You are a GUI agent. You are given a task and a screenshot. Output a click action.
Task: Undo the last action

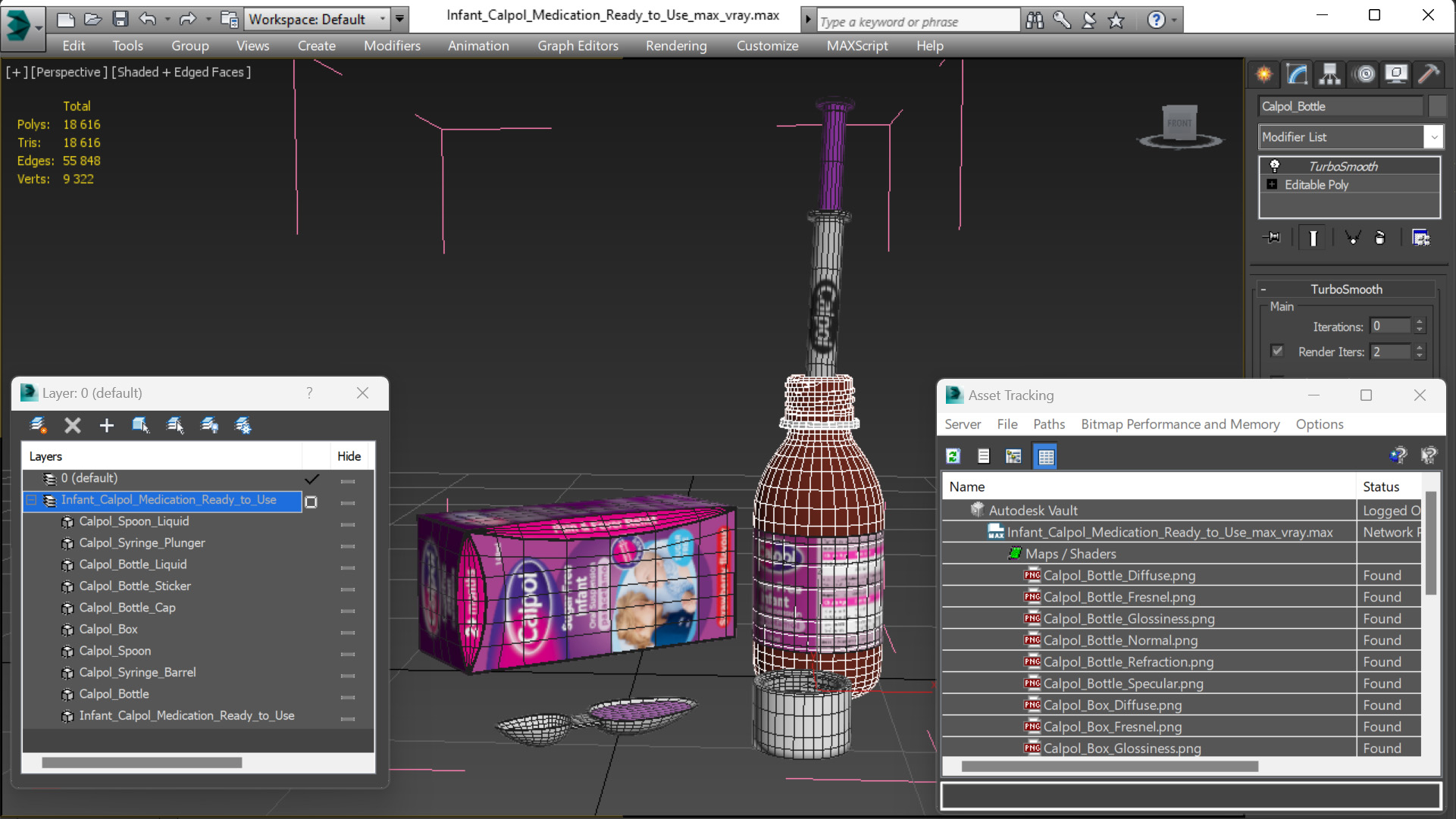[148, 19]
